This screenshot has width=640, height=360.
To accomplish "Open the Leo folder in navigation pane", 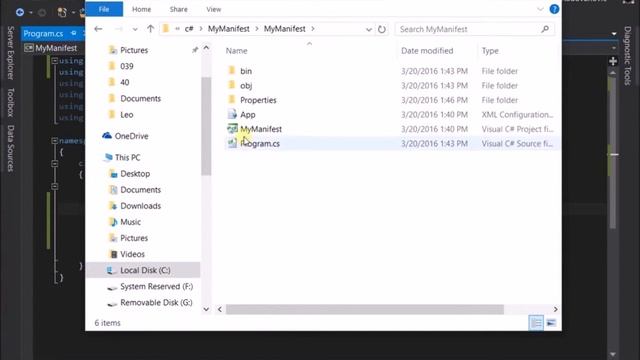I will [127, 115].
